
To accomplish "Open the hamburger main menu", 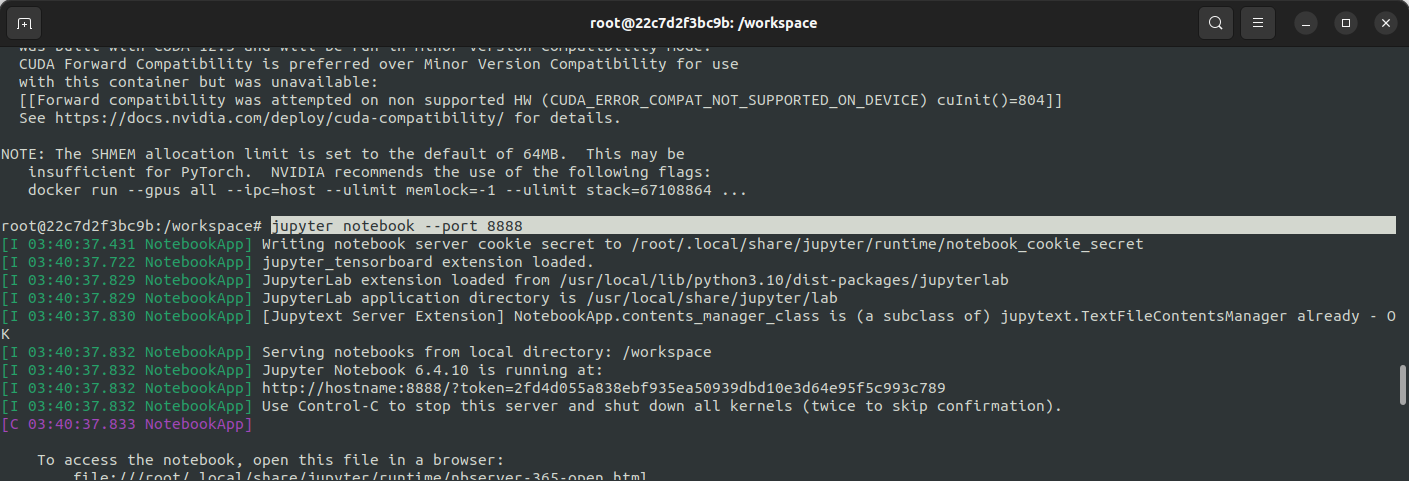I will [1258, 22].
